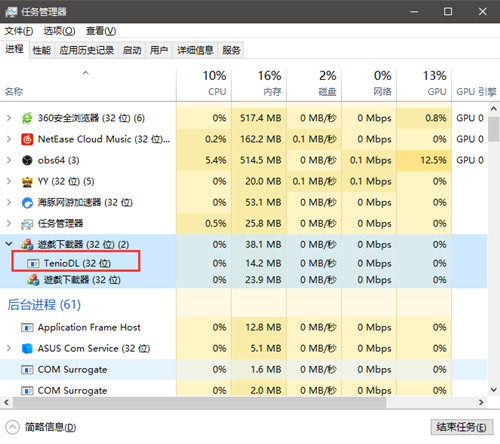This screenshot has width=500, height=444.
Task: Click the YY process icon
Action: (x=27, y=182)
